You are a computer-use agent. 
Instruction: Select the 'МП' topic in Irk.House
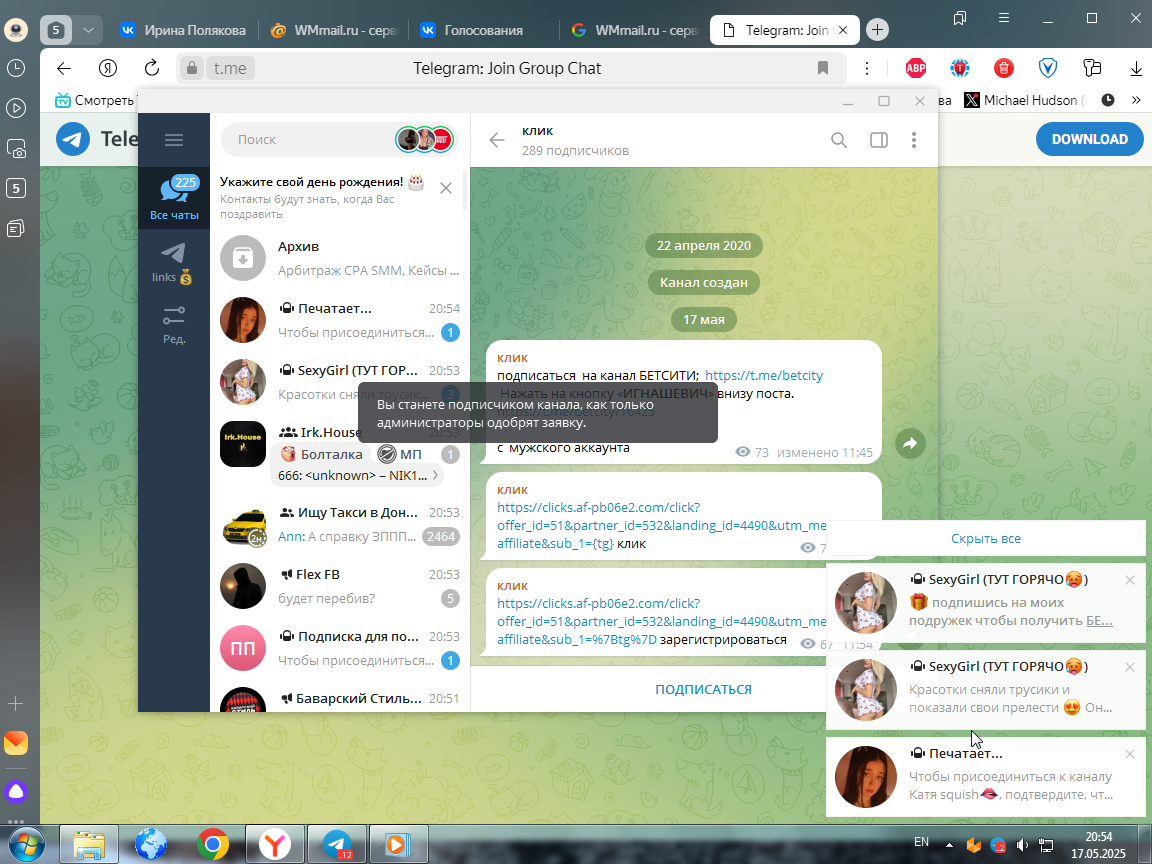(400, 454)
